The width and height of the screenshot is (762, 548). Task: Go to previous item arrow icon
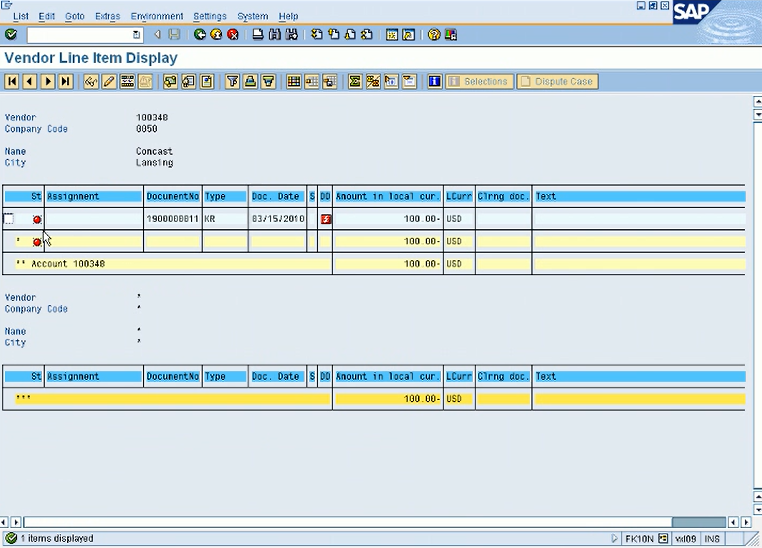[30, 81]
